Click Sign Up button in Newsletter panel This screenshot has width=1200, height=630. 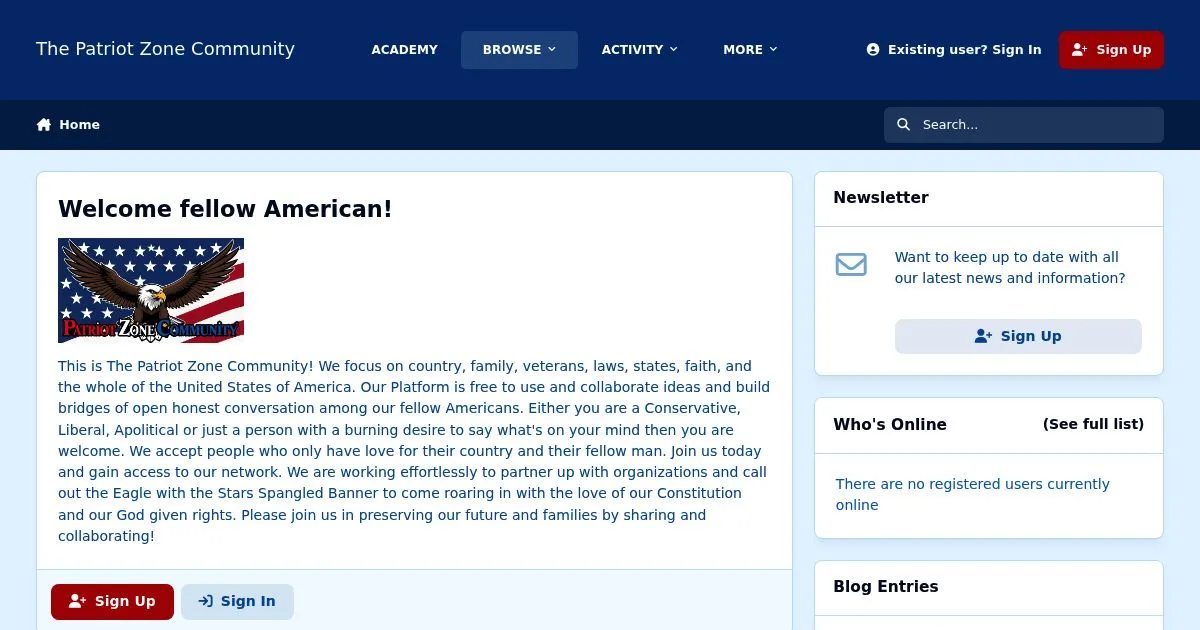click(1018, 336)
